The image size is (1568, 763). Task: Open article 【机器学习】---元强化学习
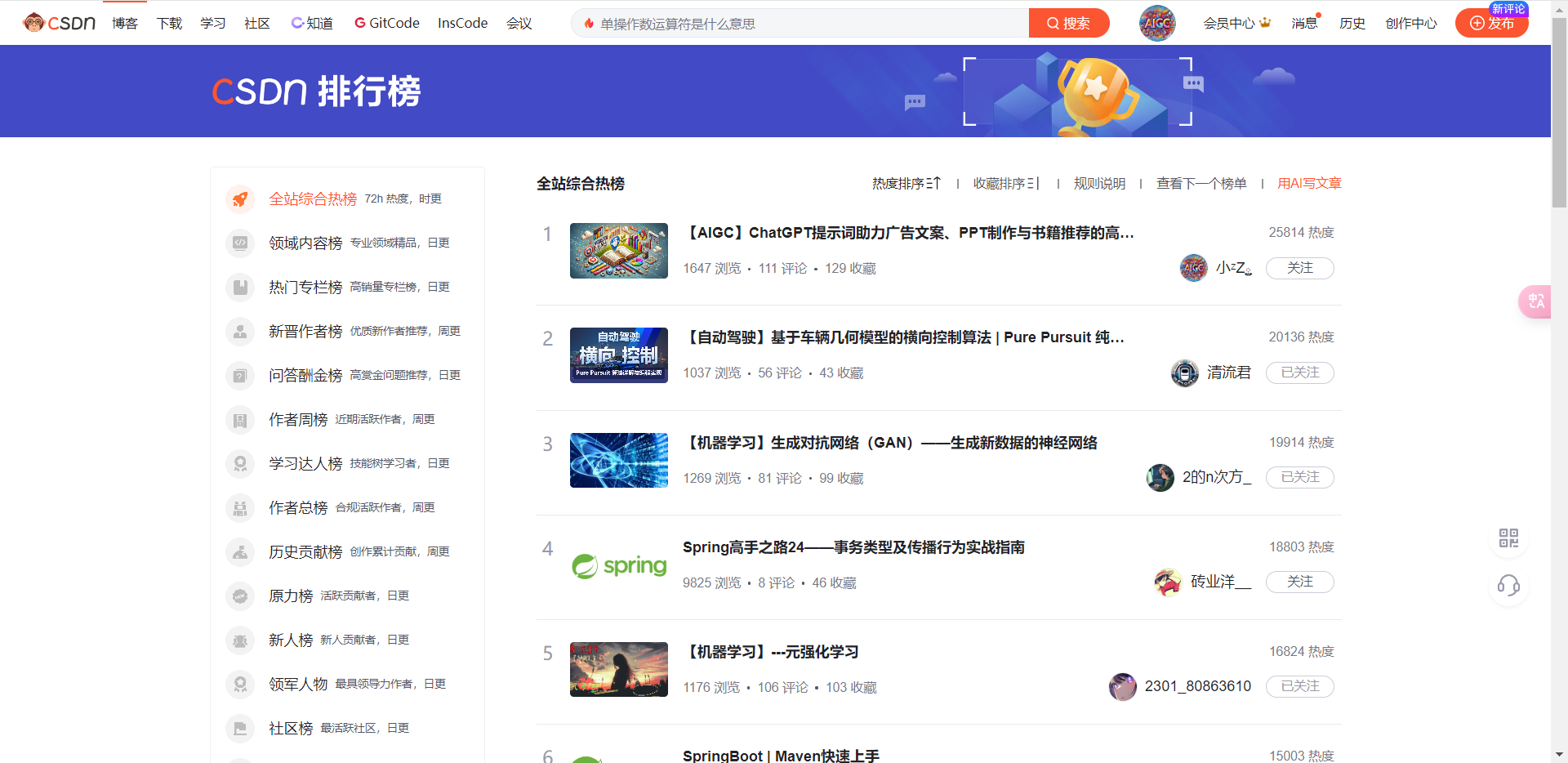pyautogui.click(x=771, y=652)
